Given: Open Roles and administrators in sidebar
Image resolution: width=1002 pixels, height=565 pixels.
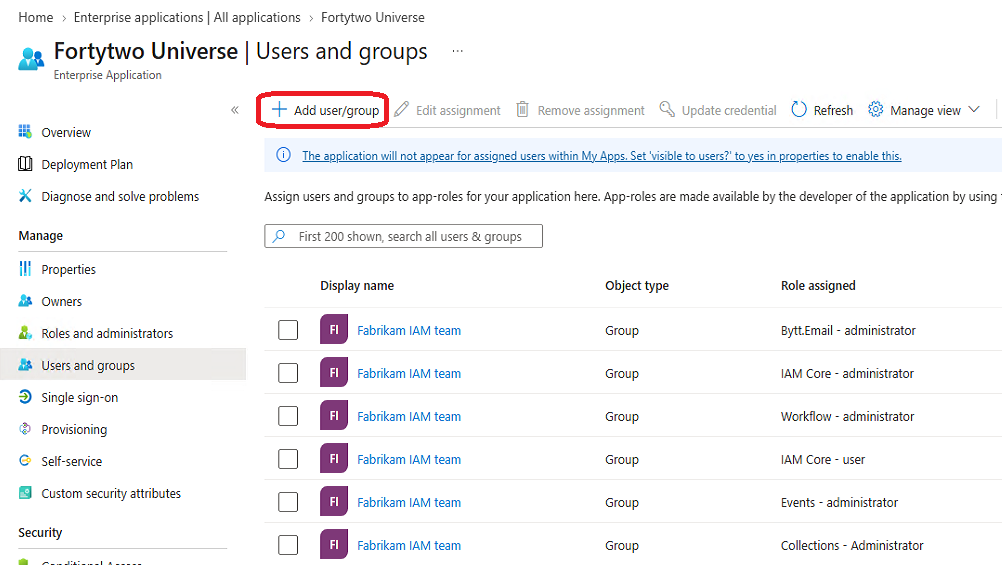Looking at the screenshot, I should coord(107,333).
